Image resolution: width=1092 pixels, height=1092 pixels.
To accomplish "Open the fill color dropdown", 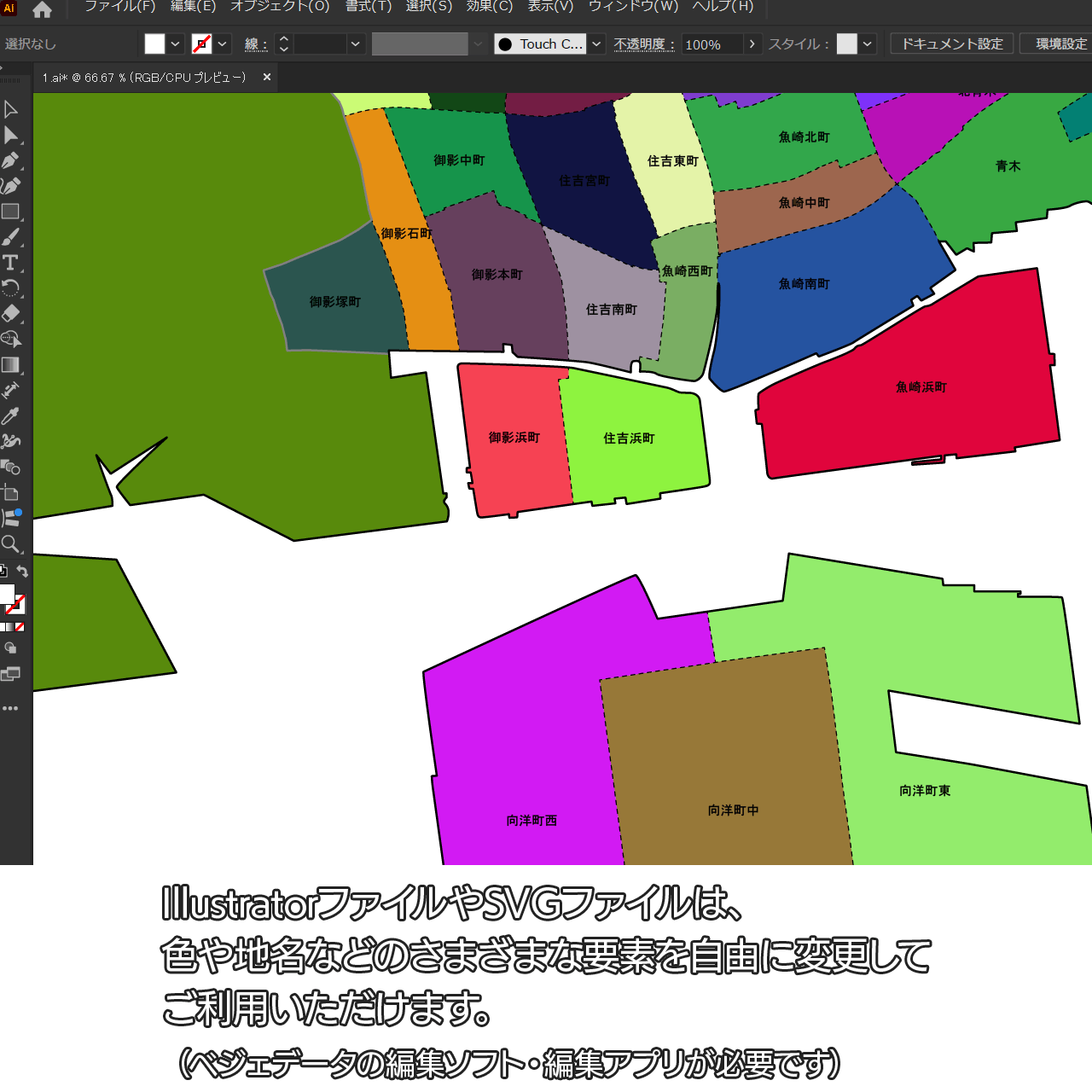I will pos(176,44).
